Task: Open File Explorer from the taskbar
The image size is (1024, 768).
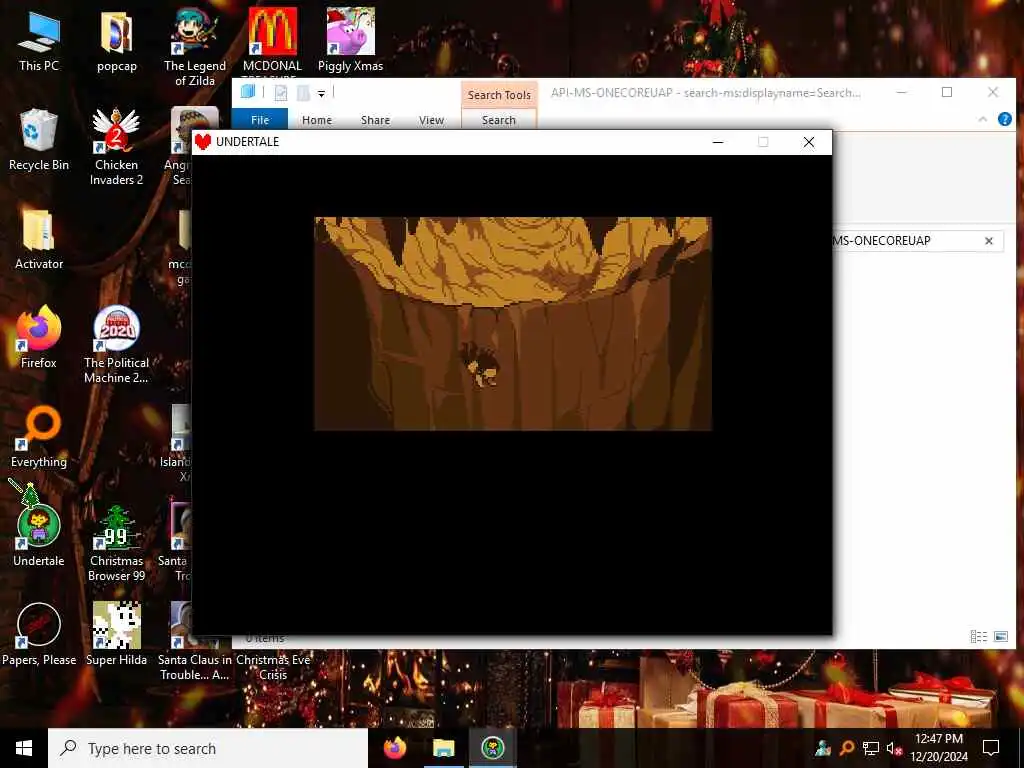Action: point(443,748)
